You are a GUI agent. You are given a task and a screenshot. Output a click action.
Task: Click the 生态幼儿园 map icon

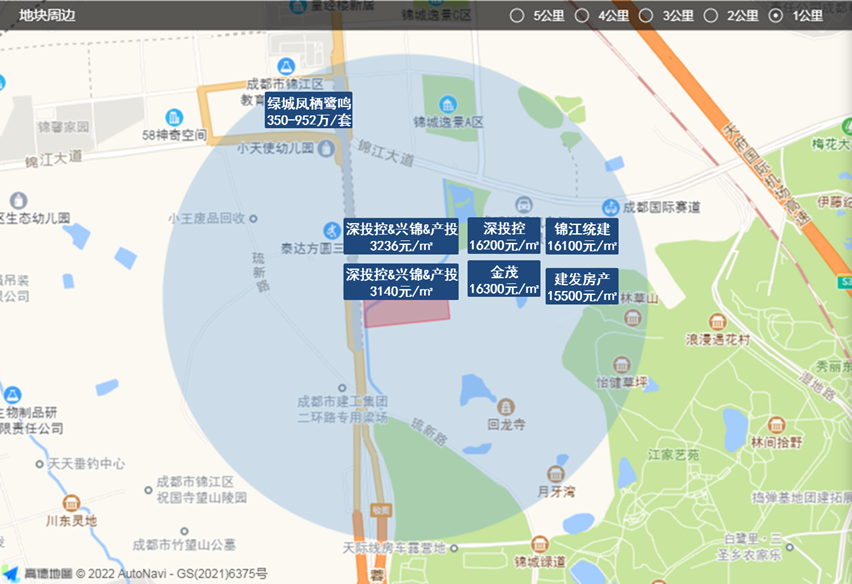tap(18, 200)
